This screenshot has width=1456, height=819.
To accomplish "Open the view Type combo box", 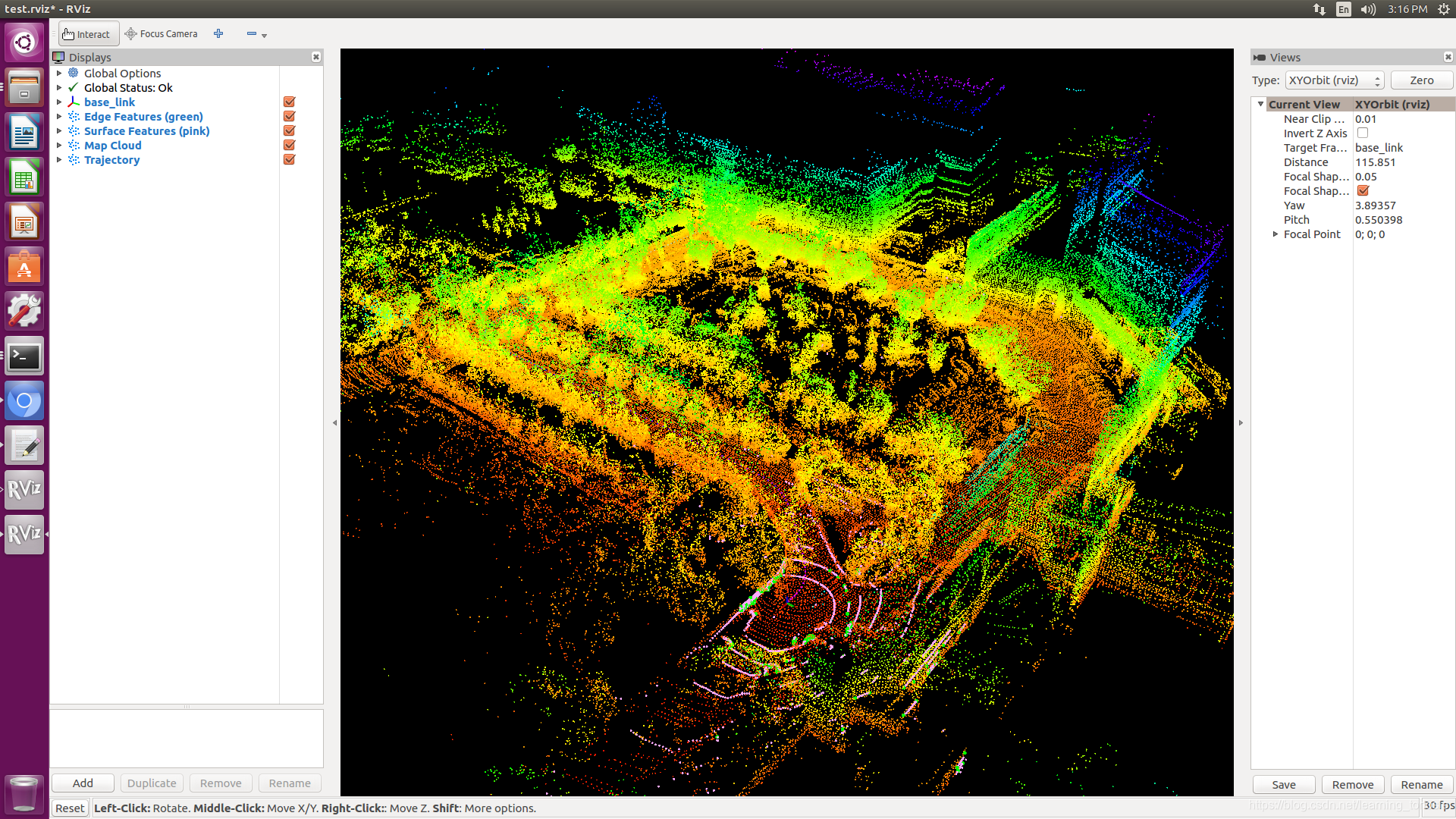I will 1335,80.
